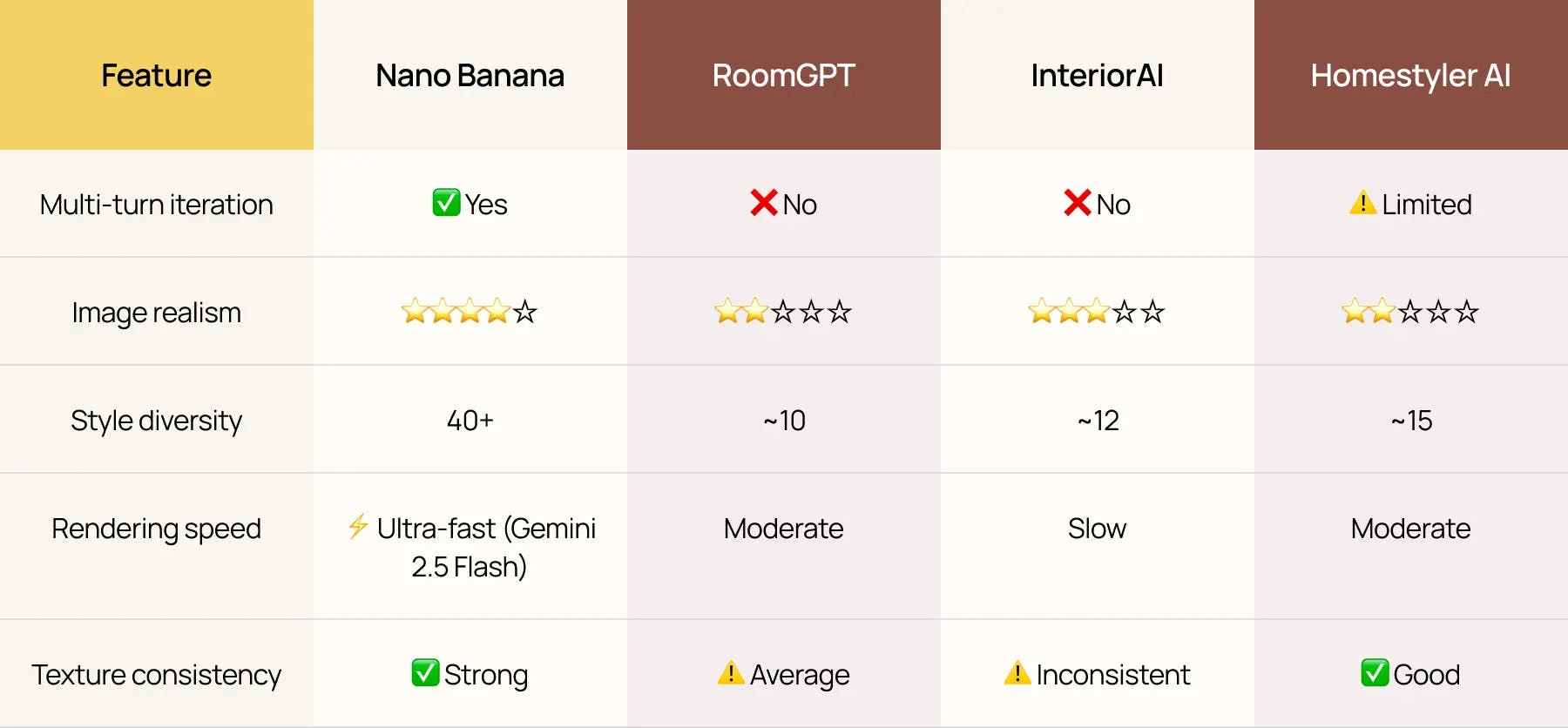Click the green checkmark beside Strong
Image resolution: width=1568 pixels, height=728 pixels.
point(425,673)
